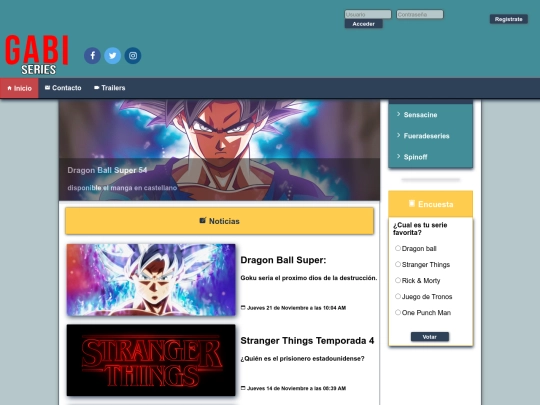This screenshot has width=540, height=405.
Task: Click the Registrate button
Action: pos(509,19)
